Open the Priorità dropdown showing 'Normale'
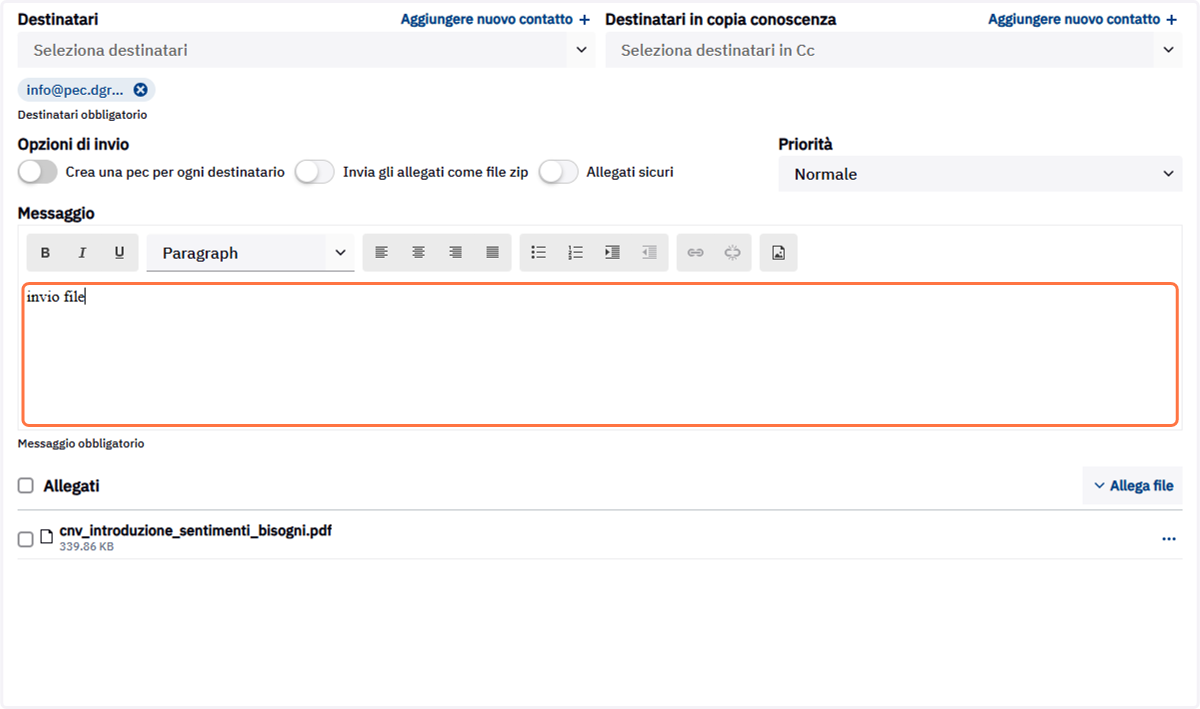1200x709 pixels. pyautogui.click(x=980, y=174)
